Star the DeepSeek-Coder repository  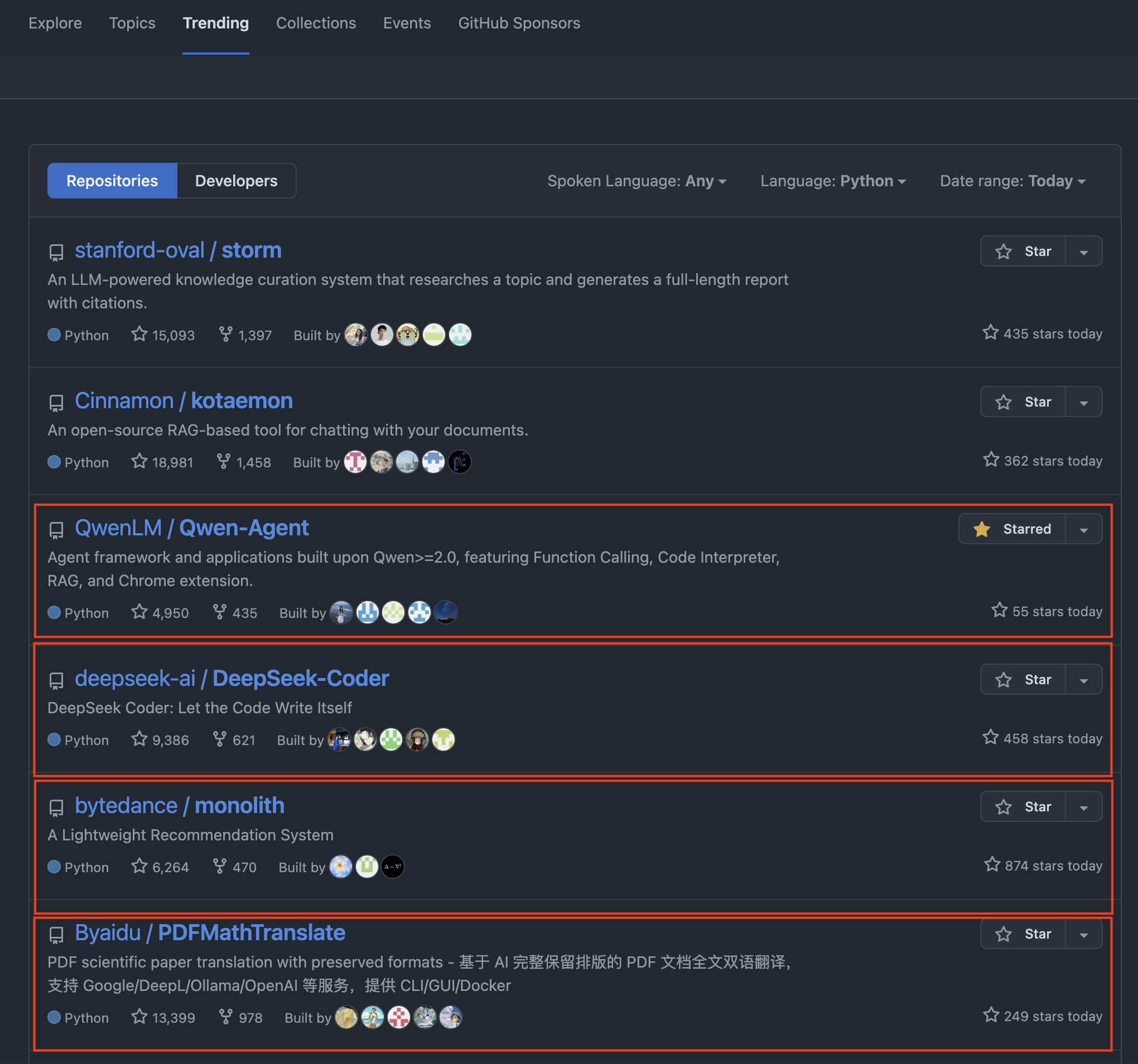[1023, 679]
